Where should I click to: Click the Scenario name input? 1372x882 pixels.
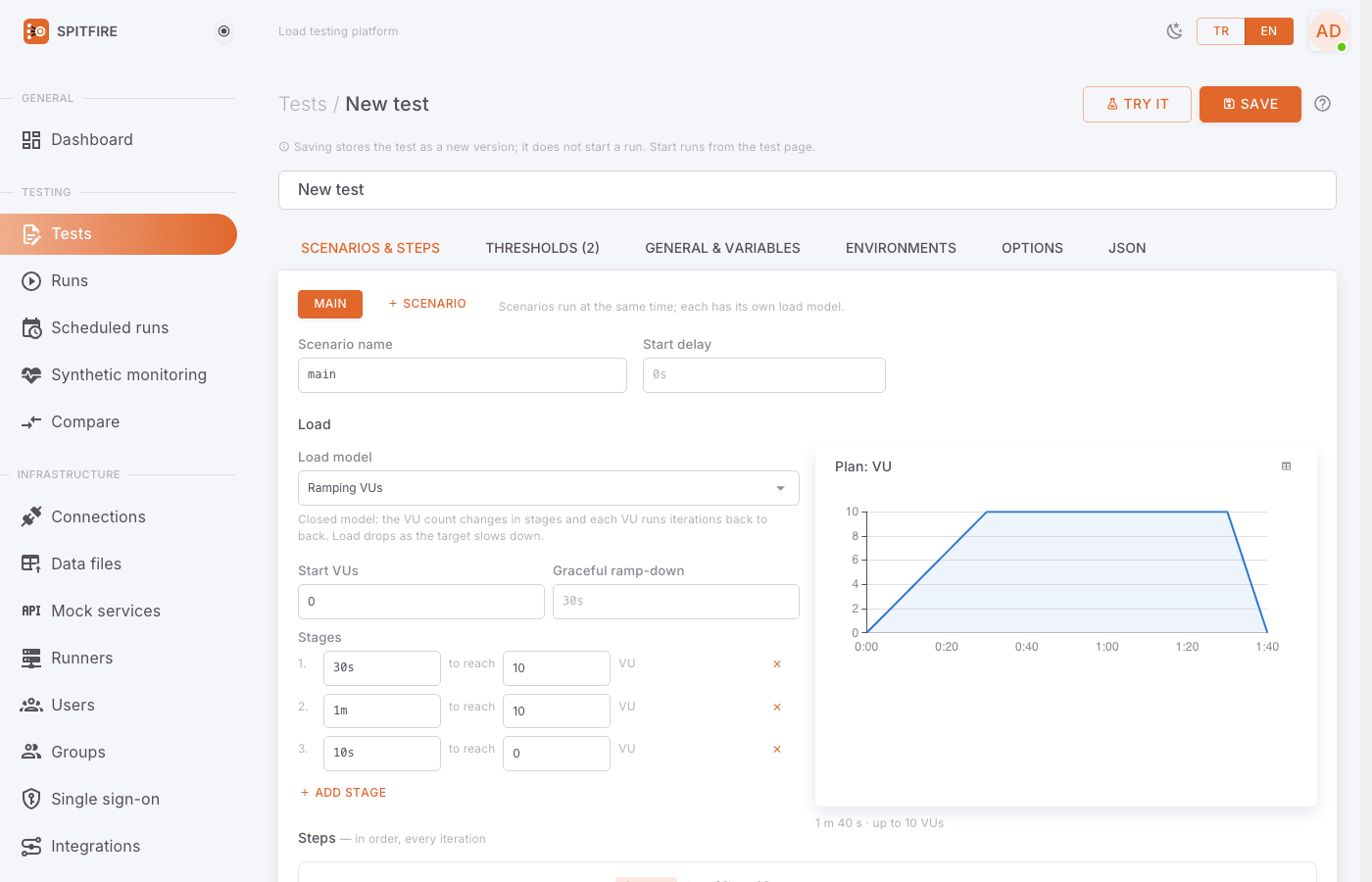[463, 375]
